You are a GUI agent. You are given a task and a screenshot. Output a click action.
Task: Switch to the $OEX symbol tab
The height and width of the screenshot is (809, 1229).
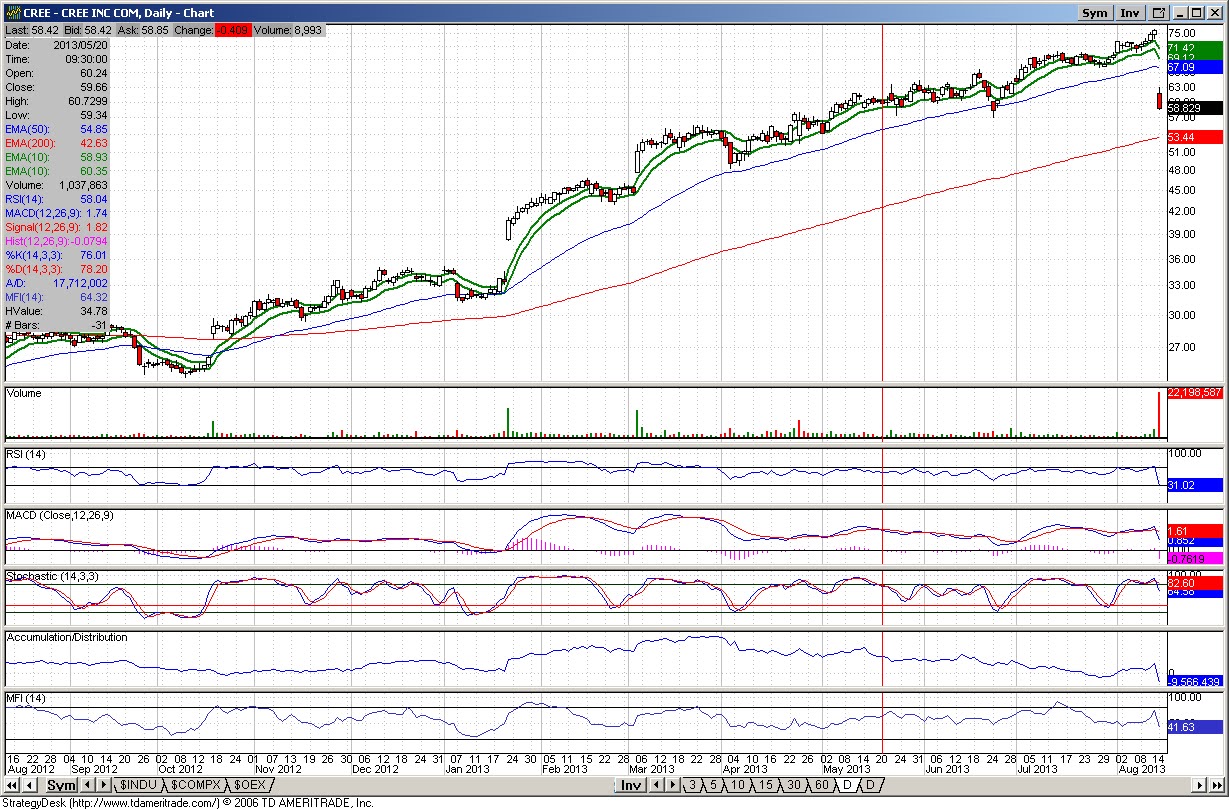(250, 785)
